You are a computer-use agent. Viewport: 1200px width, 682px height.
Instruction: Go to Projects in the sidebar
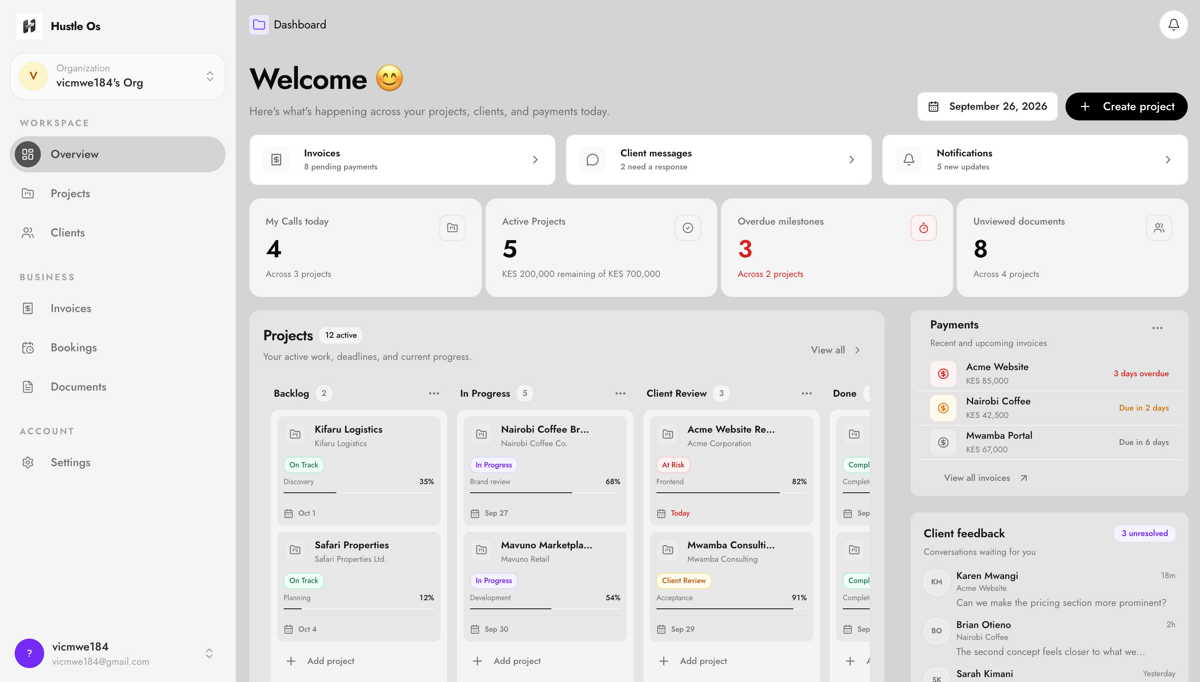coord(118,194)
